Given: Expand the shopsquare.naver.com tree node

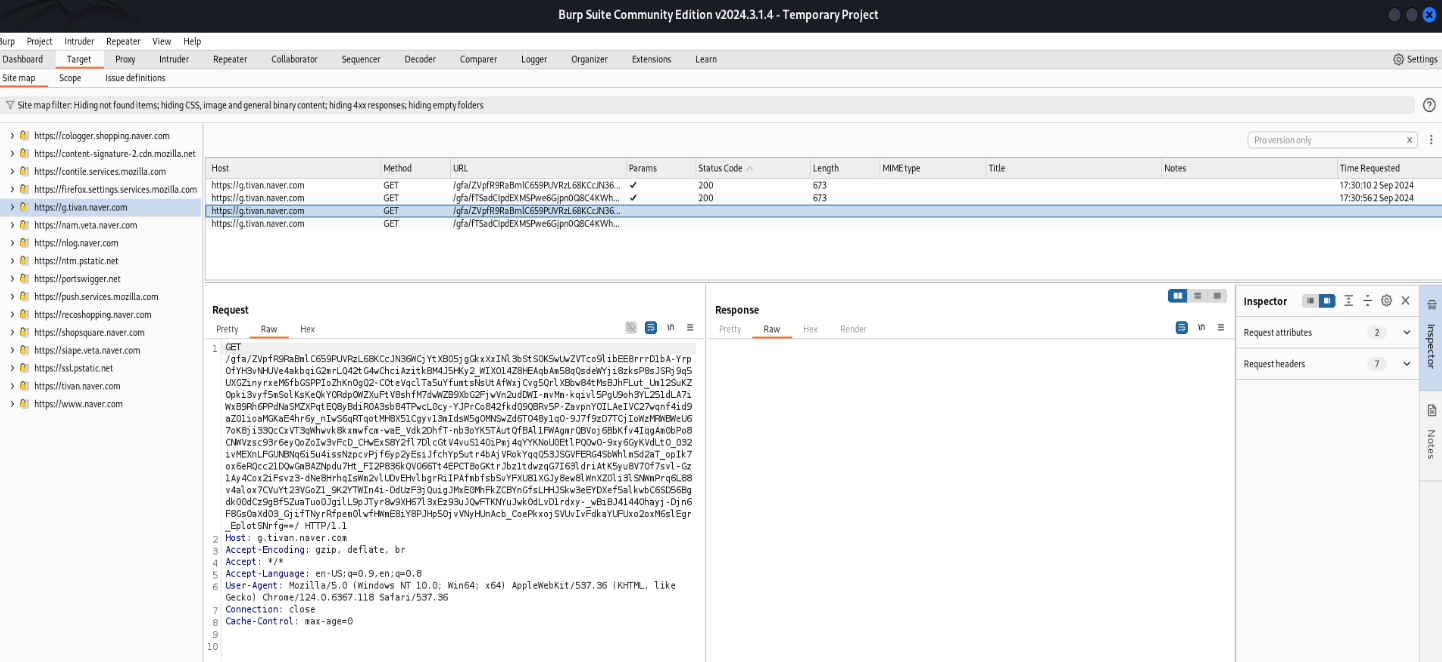Looking at the screenshot, I should pos(12,332).
